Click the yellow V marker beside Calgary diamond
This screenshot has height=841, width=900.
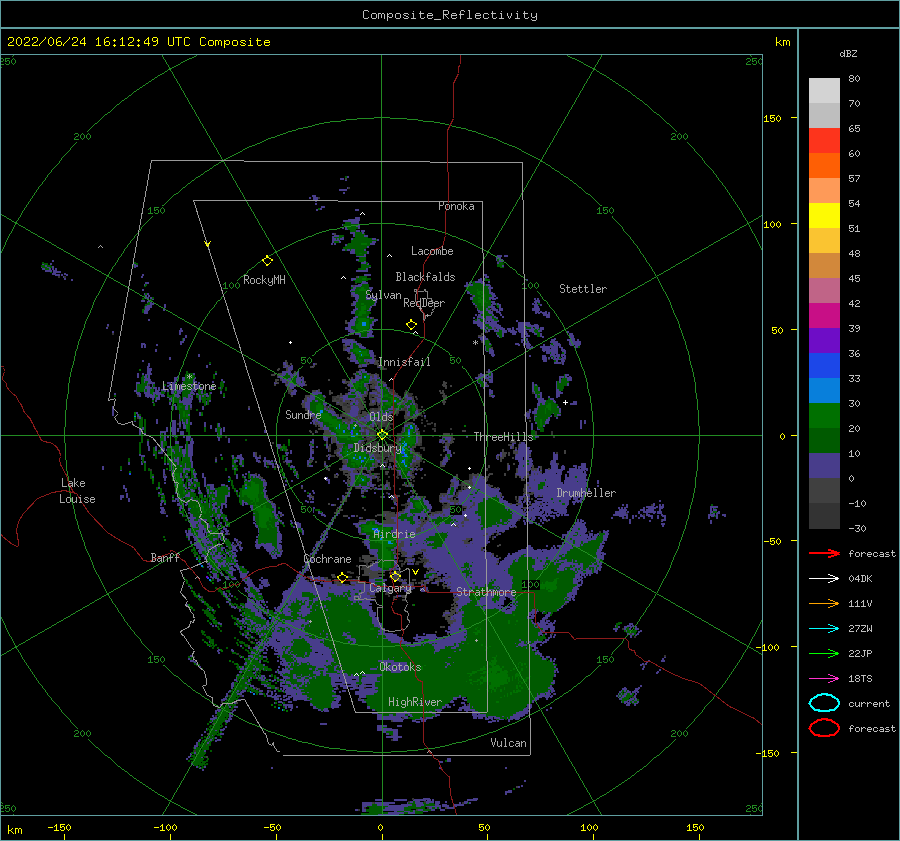coord(416,572)
